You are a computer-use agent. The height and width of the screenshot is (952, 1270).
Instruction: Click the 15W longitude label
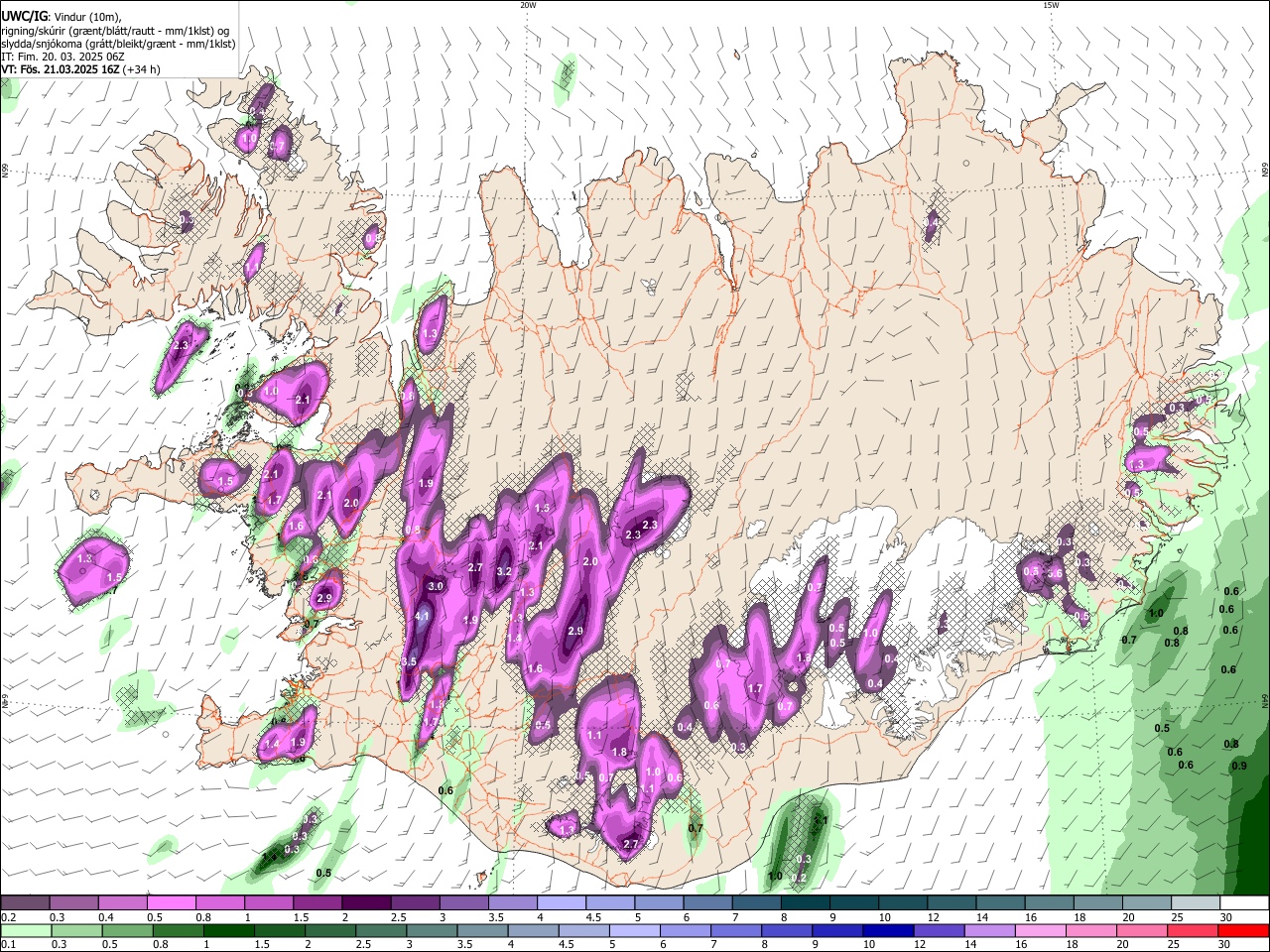(1051, 5)
